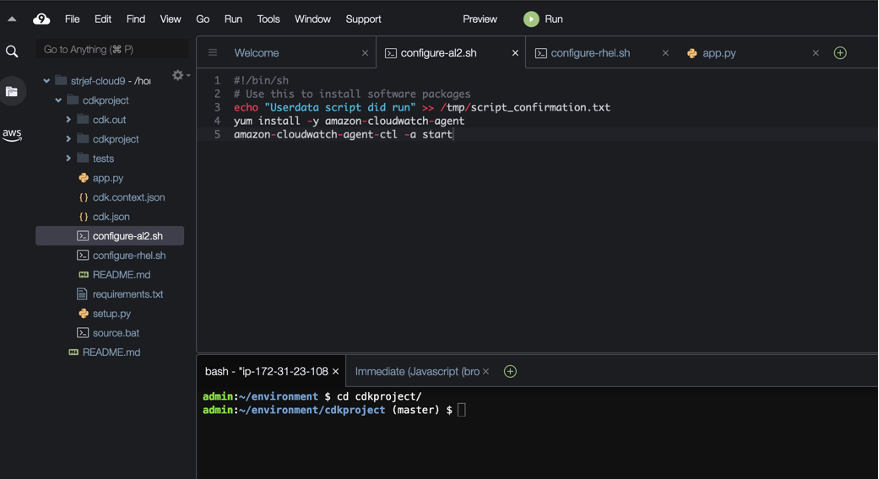
Task: Close the configure-al2.sh tab
Action: (515, 53)
